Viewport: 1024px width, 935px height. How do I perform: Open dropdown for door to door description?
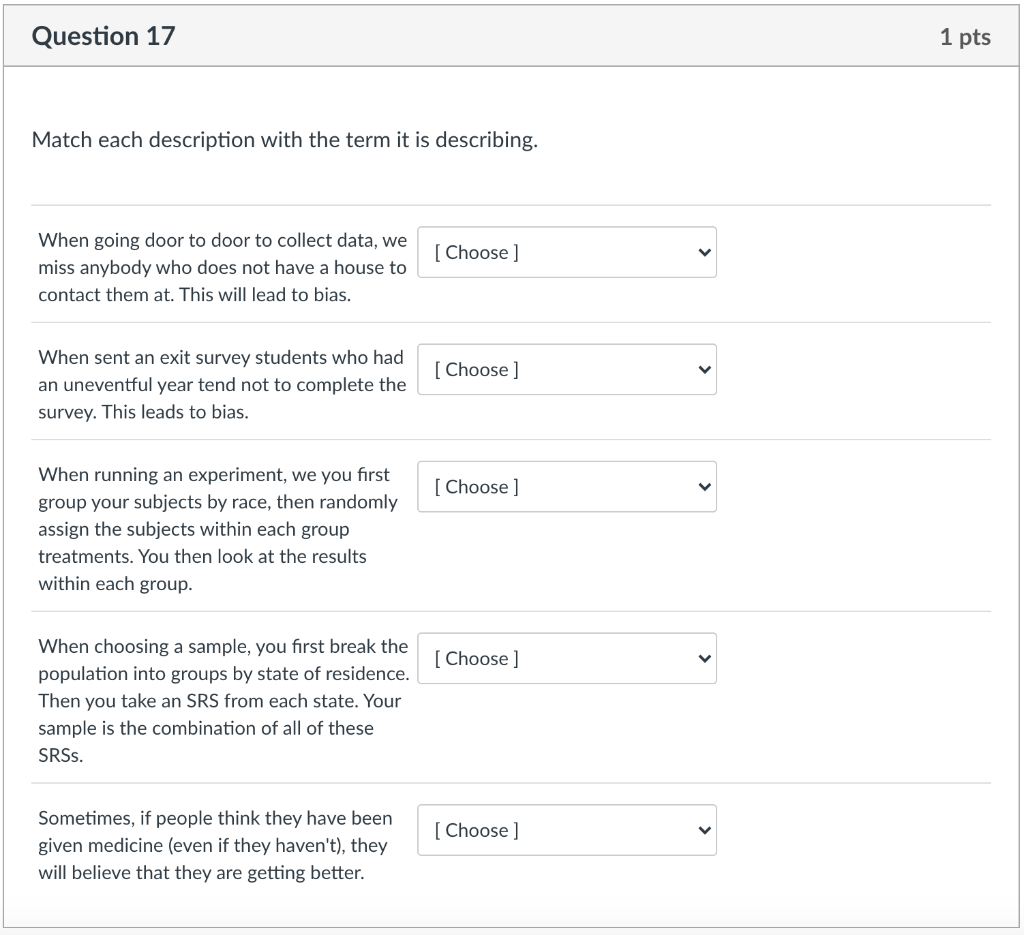(566, 252)
